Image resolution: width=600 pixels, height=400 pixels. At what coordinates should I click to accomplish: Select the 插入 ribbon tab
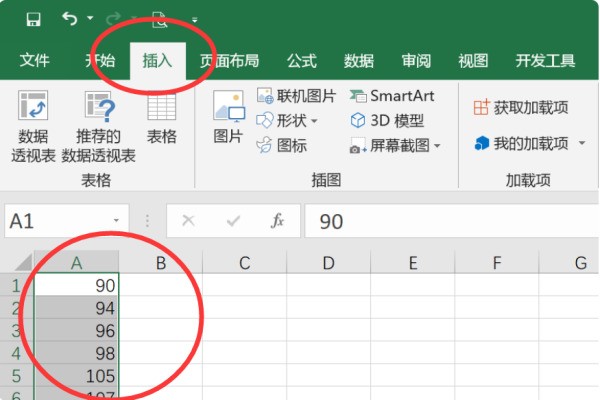pos(158,61)
